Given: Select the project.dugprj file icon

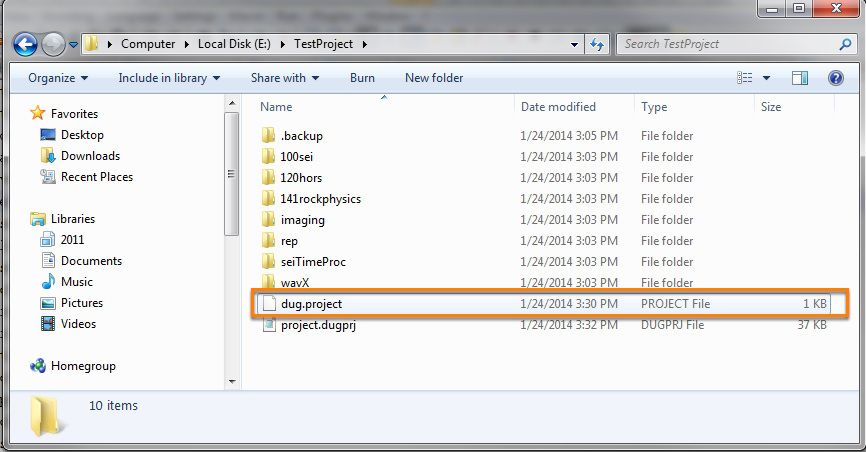Looking at the screenshot, I should coord(269,324).
